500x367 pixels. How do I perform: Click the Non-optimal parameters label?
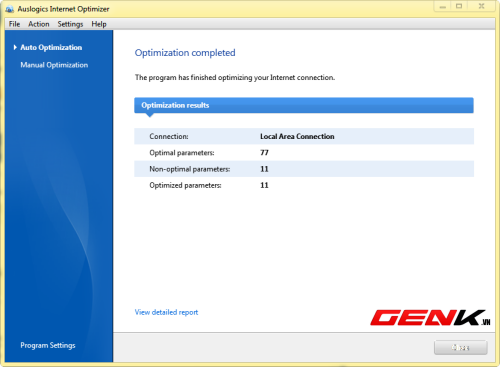pyautogui.click(x=190, y=169)
